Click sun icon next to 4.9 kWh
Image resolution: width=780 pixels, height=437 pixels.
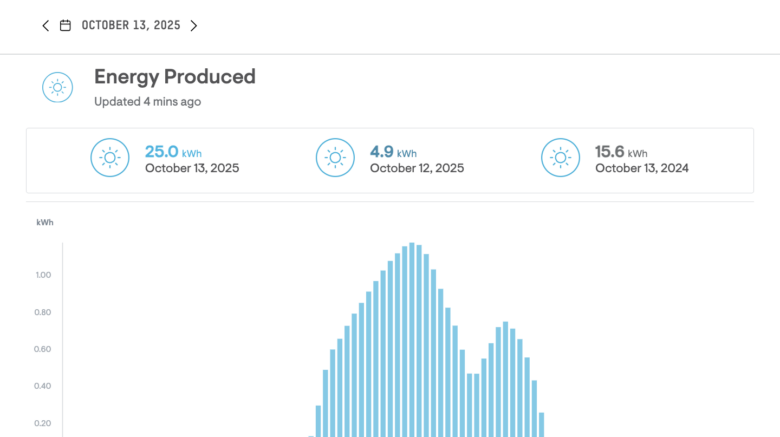pyautogui.click(x=334, y=158)
